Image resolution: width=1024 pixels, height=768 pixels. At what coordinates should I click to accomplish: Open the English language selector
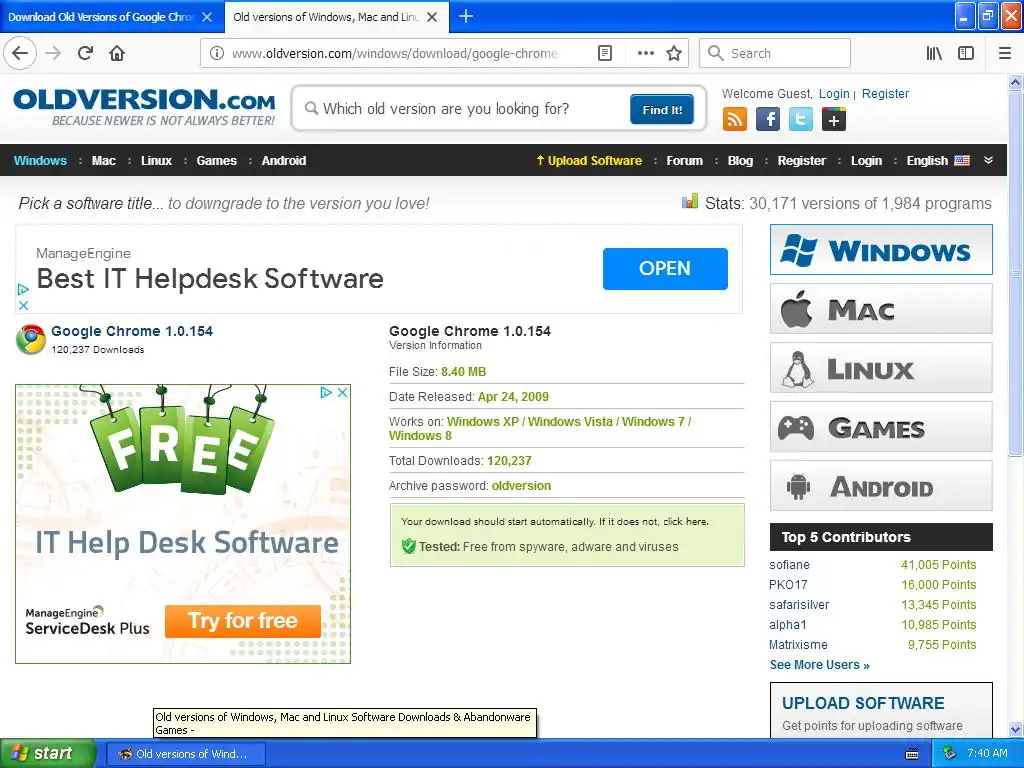tap(927, 161)
